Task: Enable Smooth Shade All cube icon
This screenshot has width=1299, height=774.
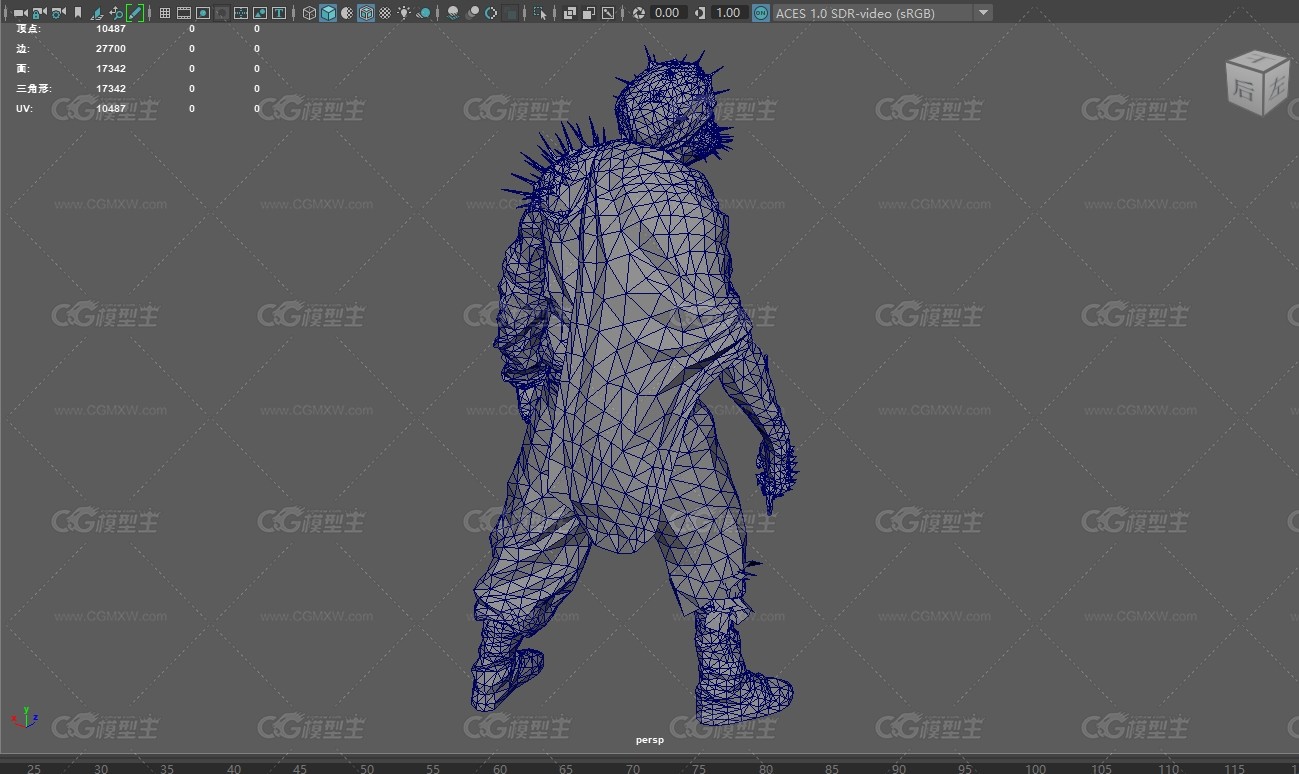Action: tap(328, 13)
